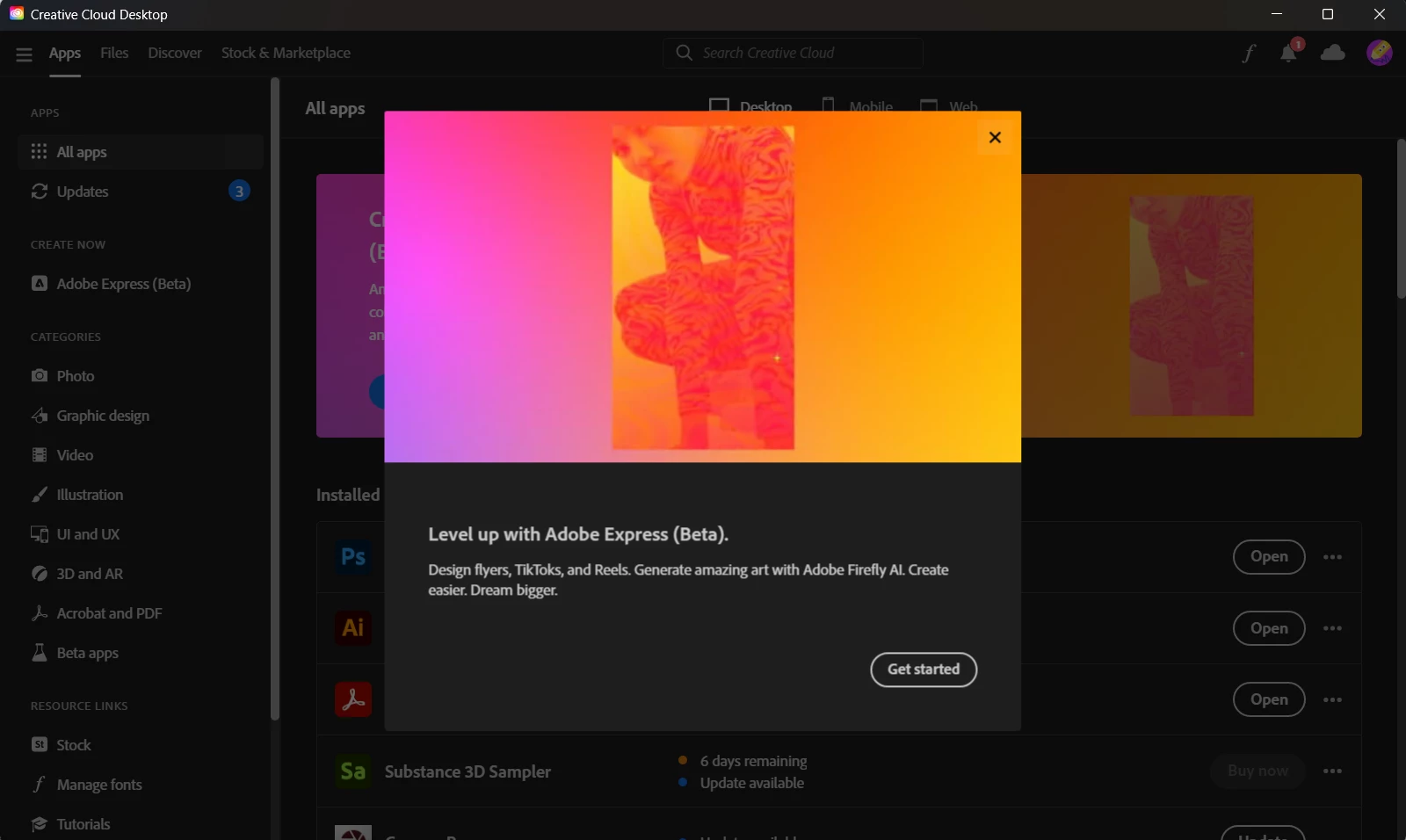Open the fonts icon in header
This screenshot has height=840, width=1406.
tap(1249, 54)
